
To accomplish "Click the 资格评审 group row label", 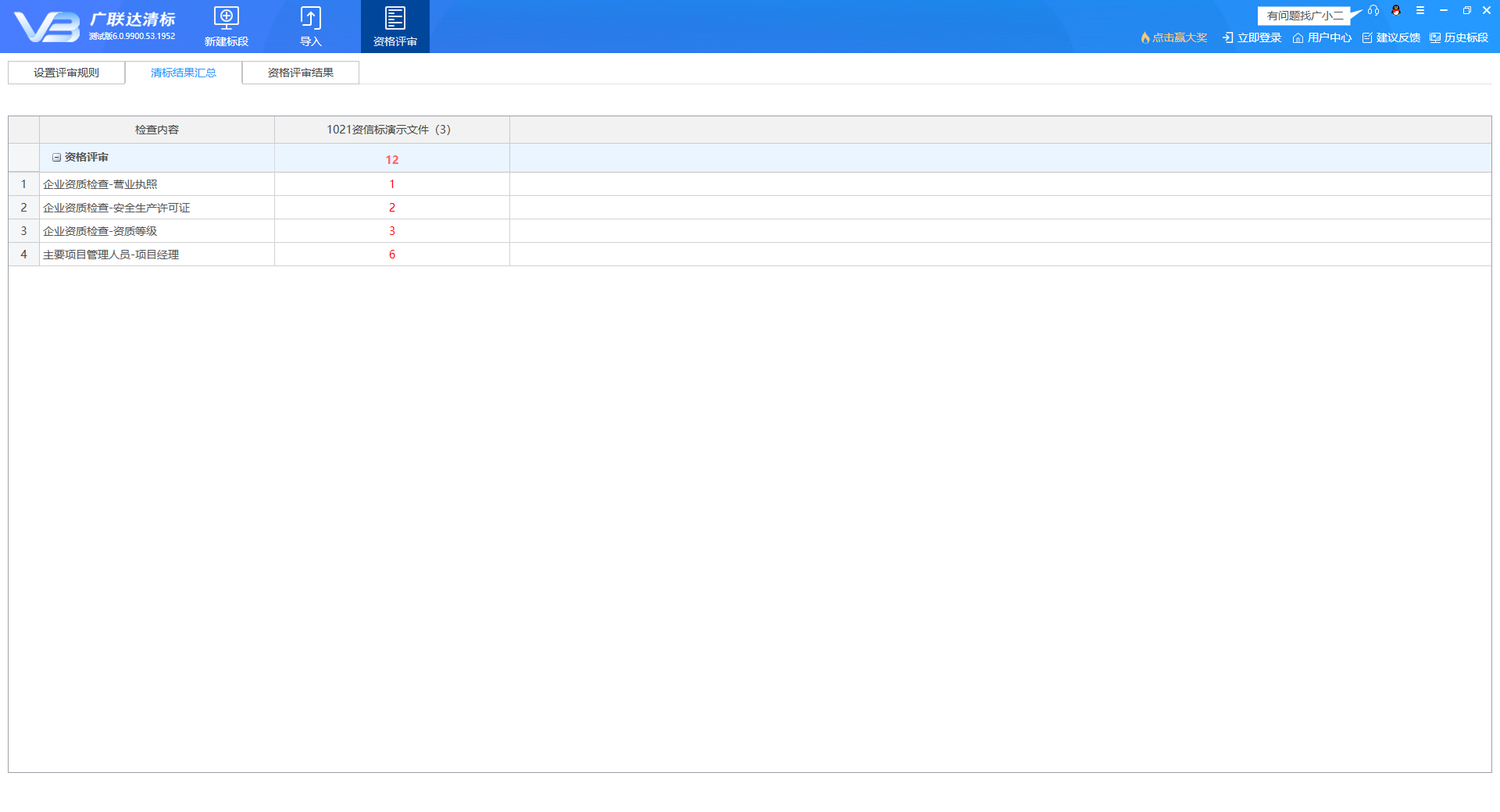I will click(87, 158).
